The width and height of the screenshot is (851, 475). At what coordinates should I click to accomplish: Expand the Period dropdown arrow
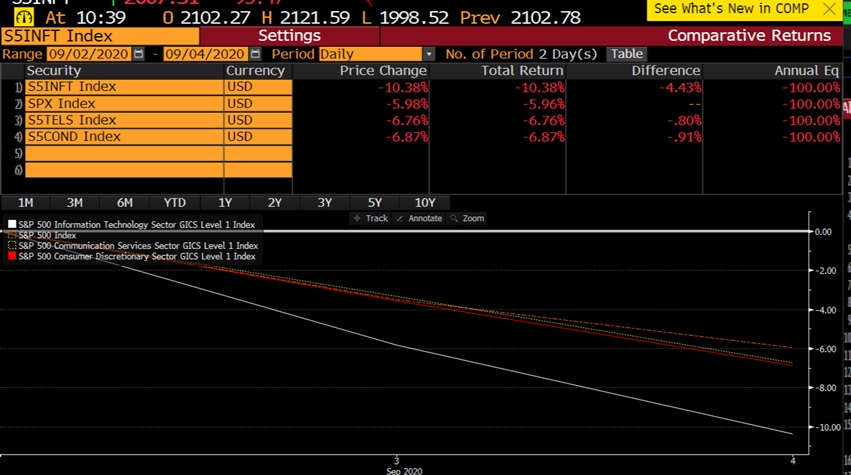pyautogui.click(x=429, y=54)
